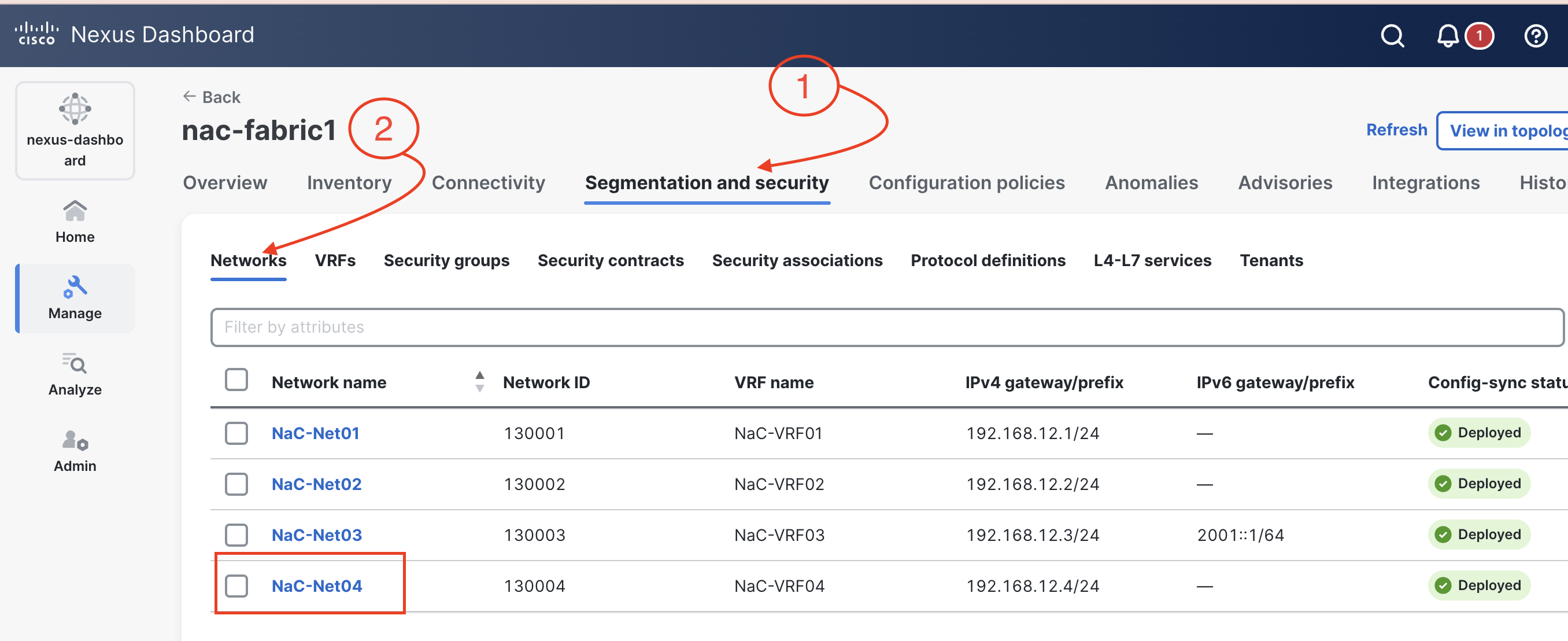The image size is (1568, 641).
Task: Open the Protocol definitions sub-tab
Action: click(x=988, y=261)
